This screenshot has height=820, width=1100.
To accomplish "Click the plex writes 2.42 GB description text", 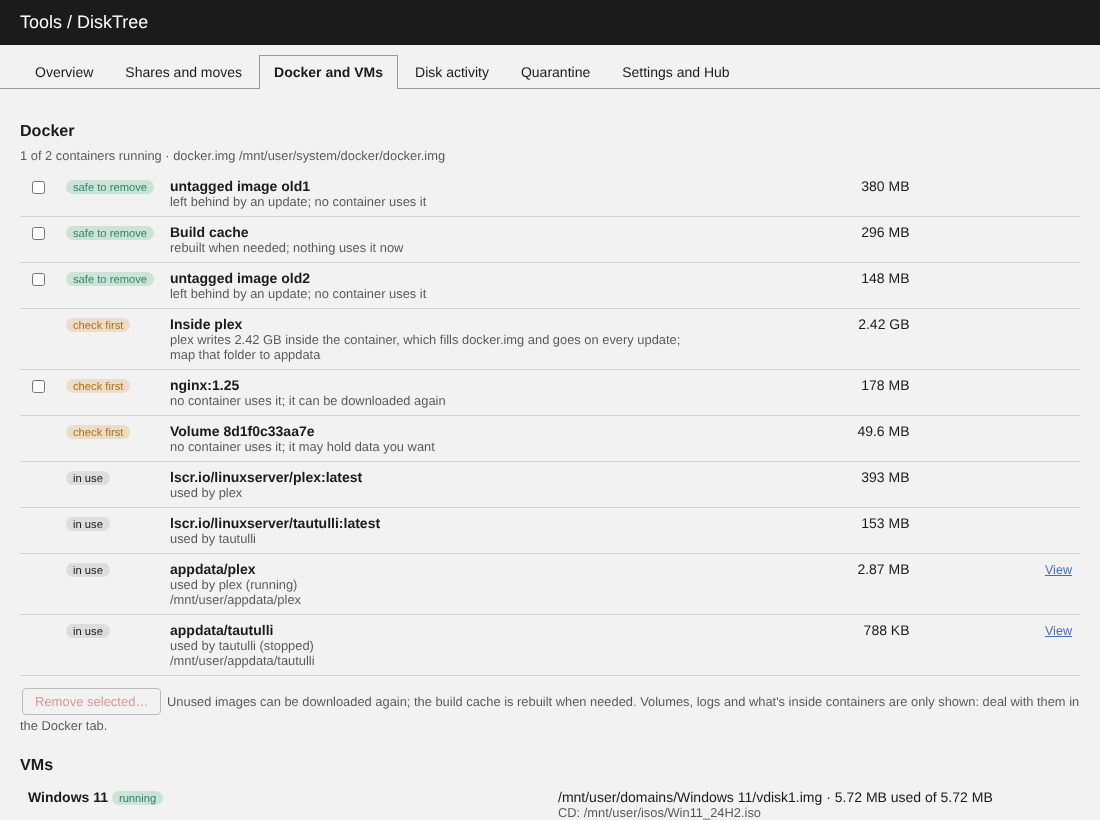I will (424, 347).
